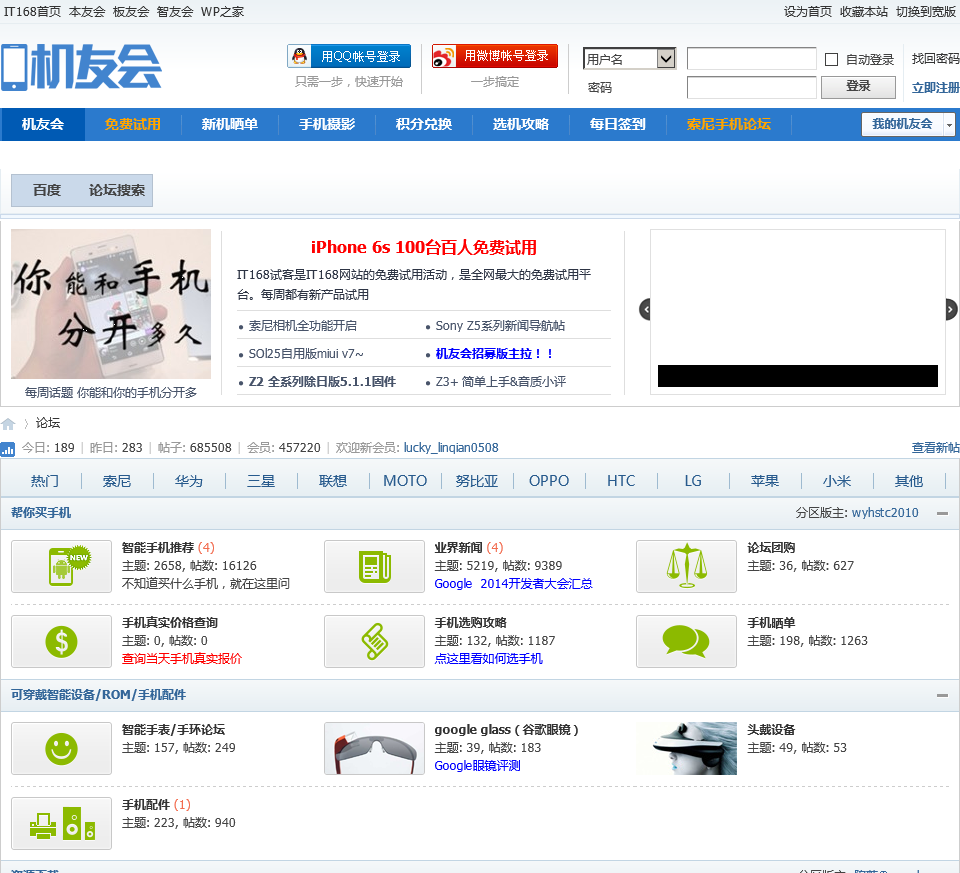
Task: Open the 新机晒单 navigation item
Action: tap(230, 124)
